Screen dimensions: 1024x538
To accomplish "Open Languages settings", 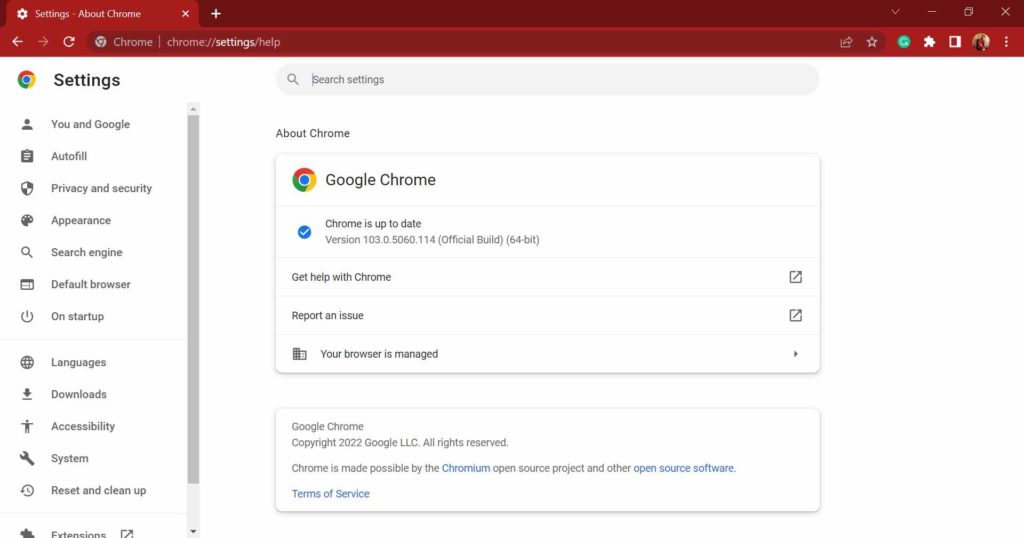I will pos(78,362).
